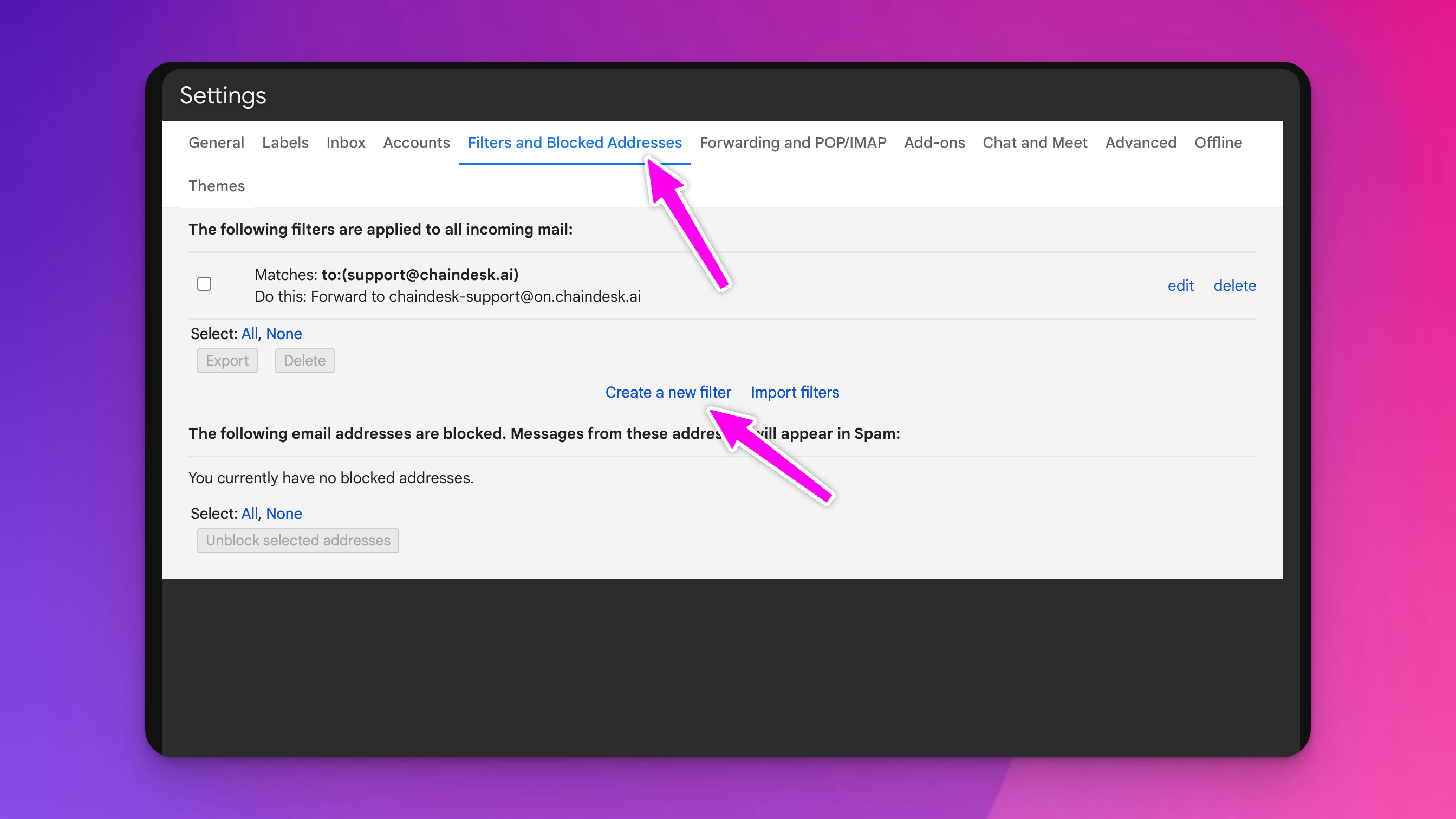Open the Chat and Meet tab
This screenshot has height=819, width=1456.
click(1035, 142)
